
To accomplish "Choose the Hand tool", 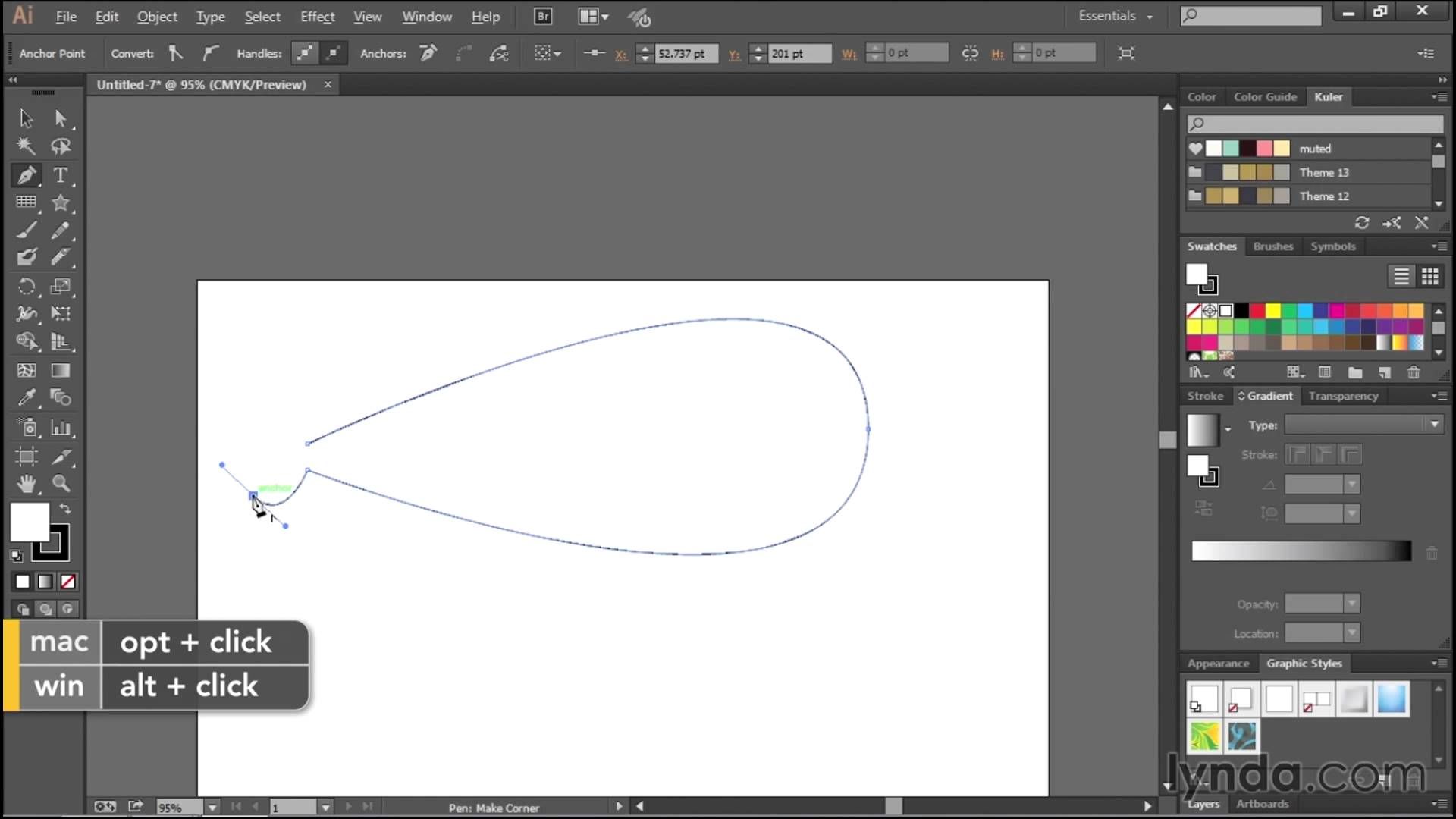I will (27, 483).
